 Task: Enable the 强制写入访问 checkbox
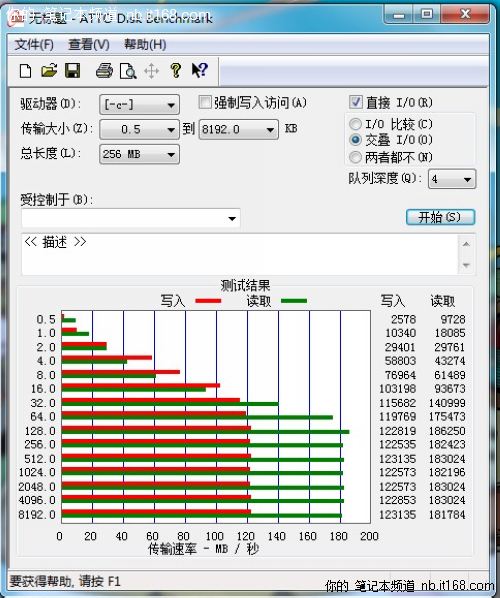(205, 102)
